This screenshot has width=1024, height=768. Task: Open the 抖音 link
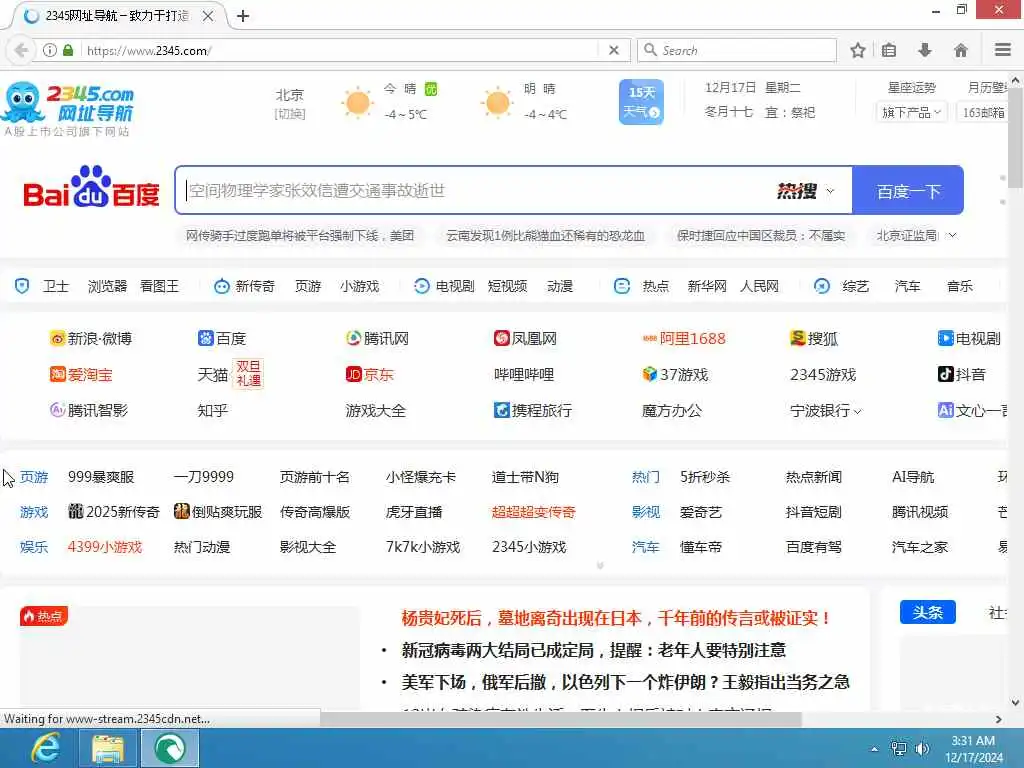point(961,374)
